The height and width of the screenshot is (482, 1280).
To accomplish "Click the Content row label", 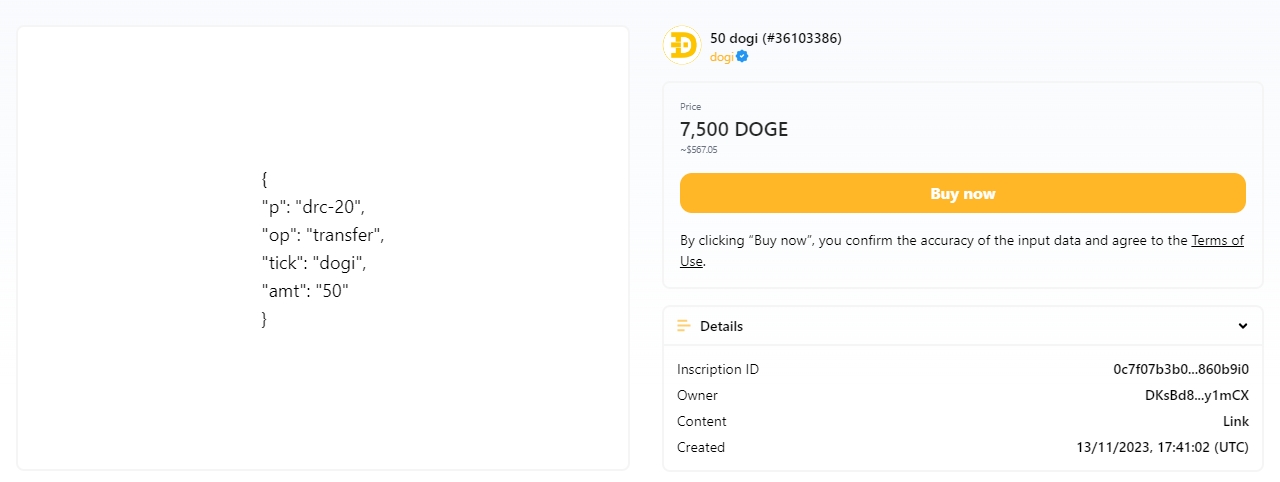I will (701, 421).
